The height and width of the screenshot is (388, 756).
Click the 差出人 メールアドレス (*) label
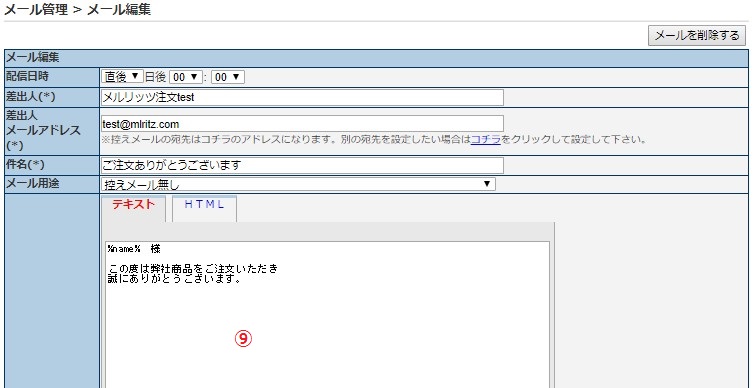pyautogui.click(x=43, y=130)
